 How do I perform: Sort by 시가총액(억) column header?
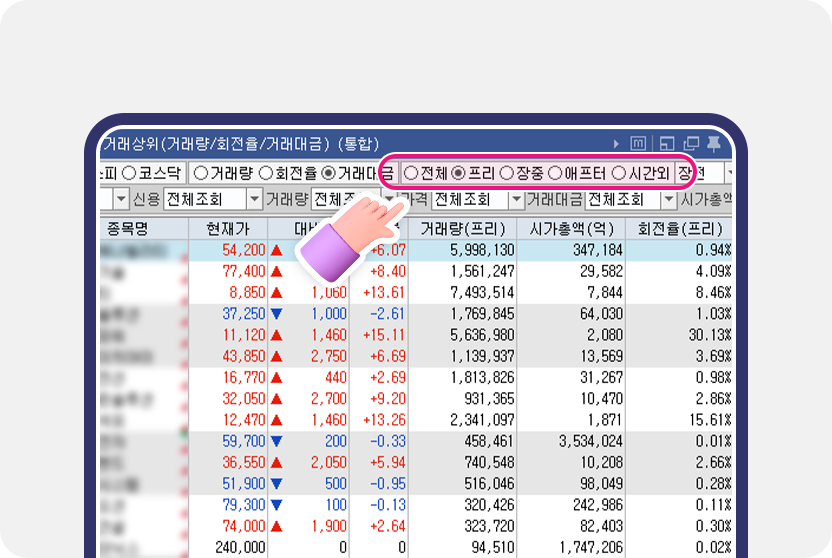pos(571,227)
